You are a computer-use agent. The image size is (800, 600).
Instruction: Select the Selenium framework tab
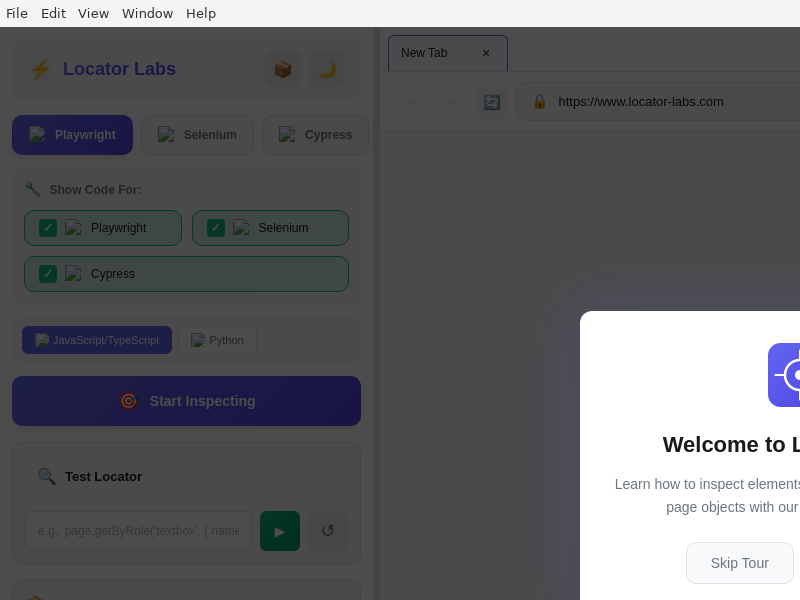pos(197,135)
